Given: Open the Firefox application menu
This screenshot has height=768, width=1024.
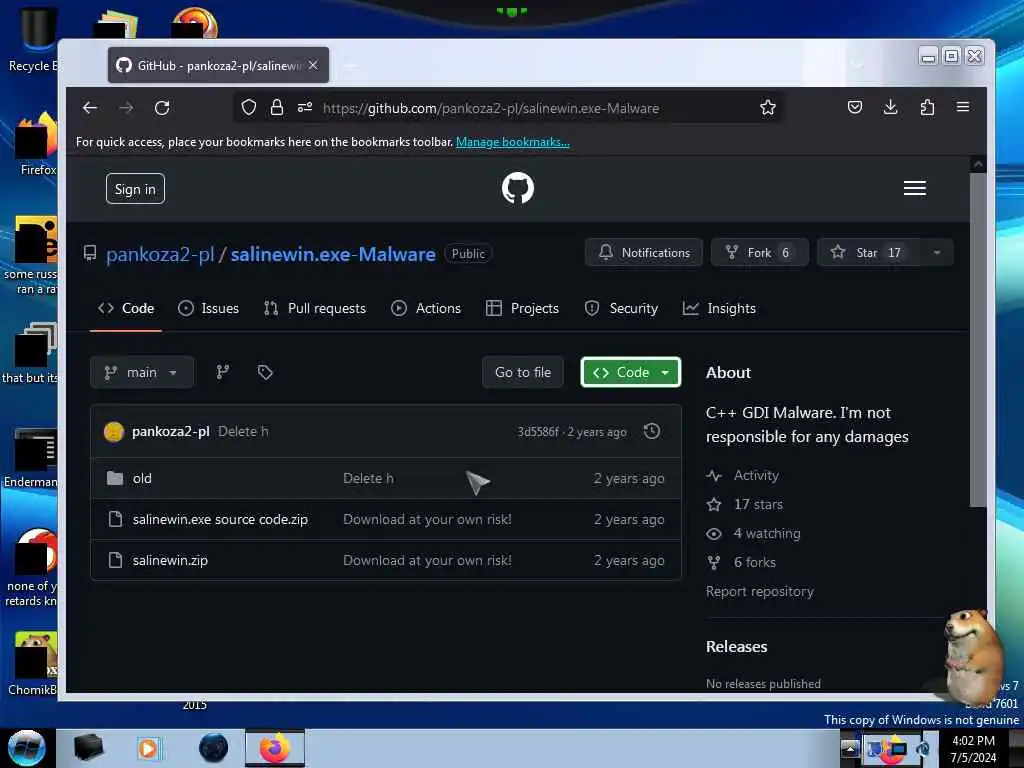Looking at the screenshot, I should [x=963, y=107].
